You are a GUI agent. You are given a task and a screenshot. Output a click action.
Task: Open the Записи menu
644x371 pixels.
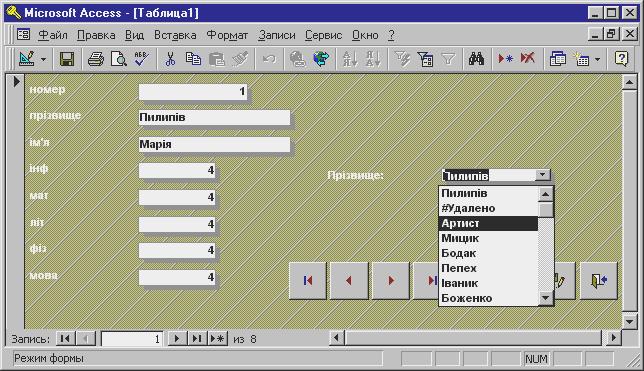(277, 35)
